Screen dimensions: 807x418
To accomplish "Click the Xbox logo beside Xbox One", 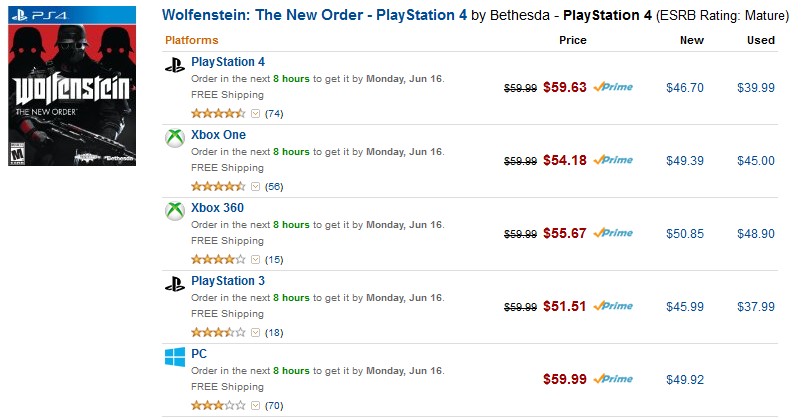I will click(175, 138).
